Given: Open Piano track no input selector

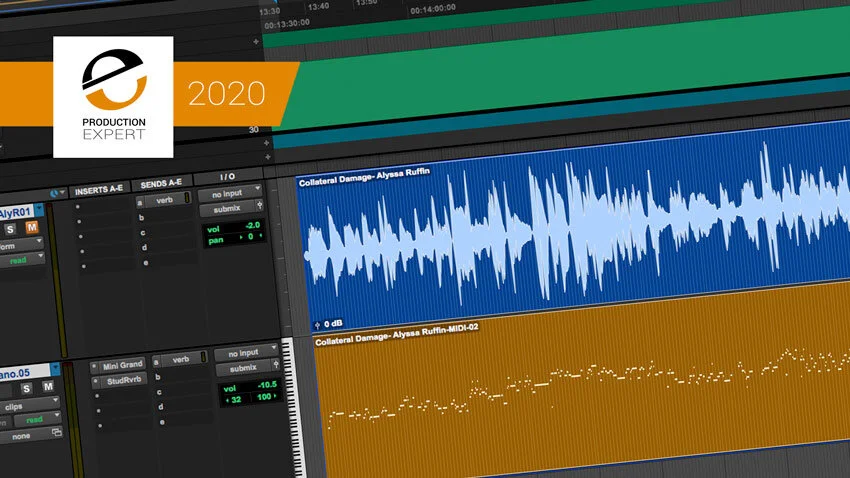Looking at the screenshot, I should pyautogui.click(x=246, y=352).
